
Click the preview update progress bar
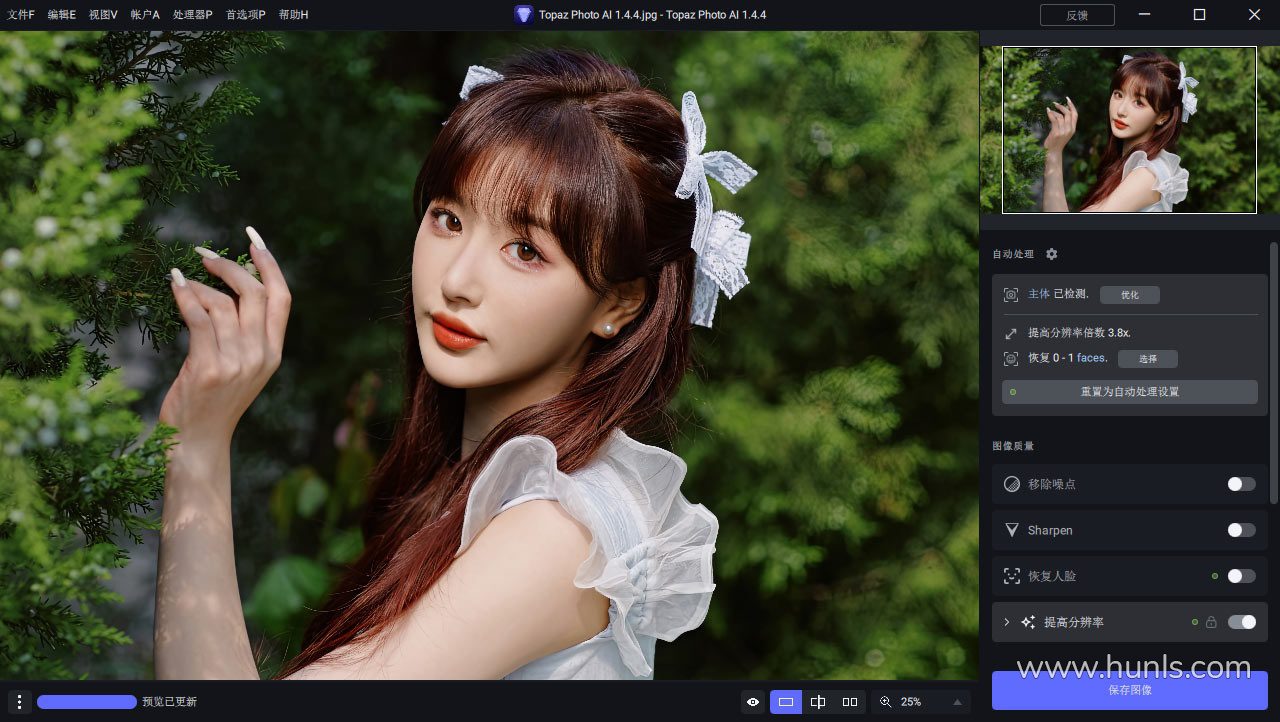click(87, 702)
